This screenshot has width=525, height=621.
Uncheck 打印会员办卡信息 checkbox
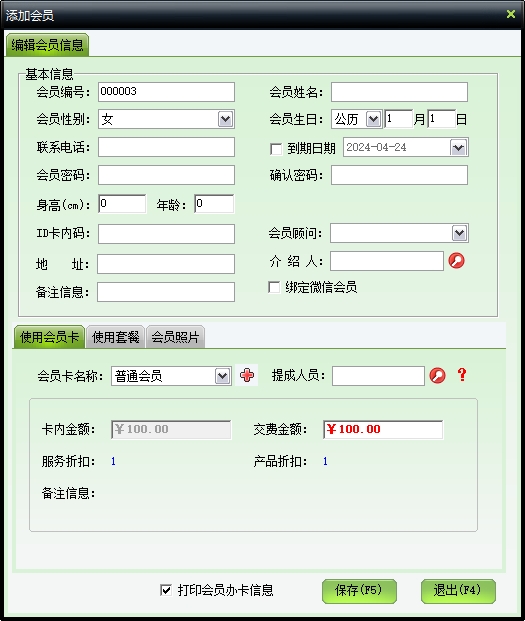166,590
